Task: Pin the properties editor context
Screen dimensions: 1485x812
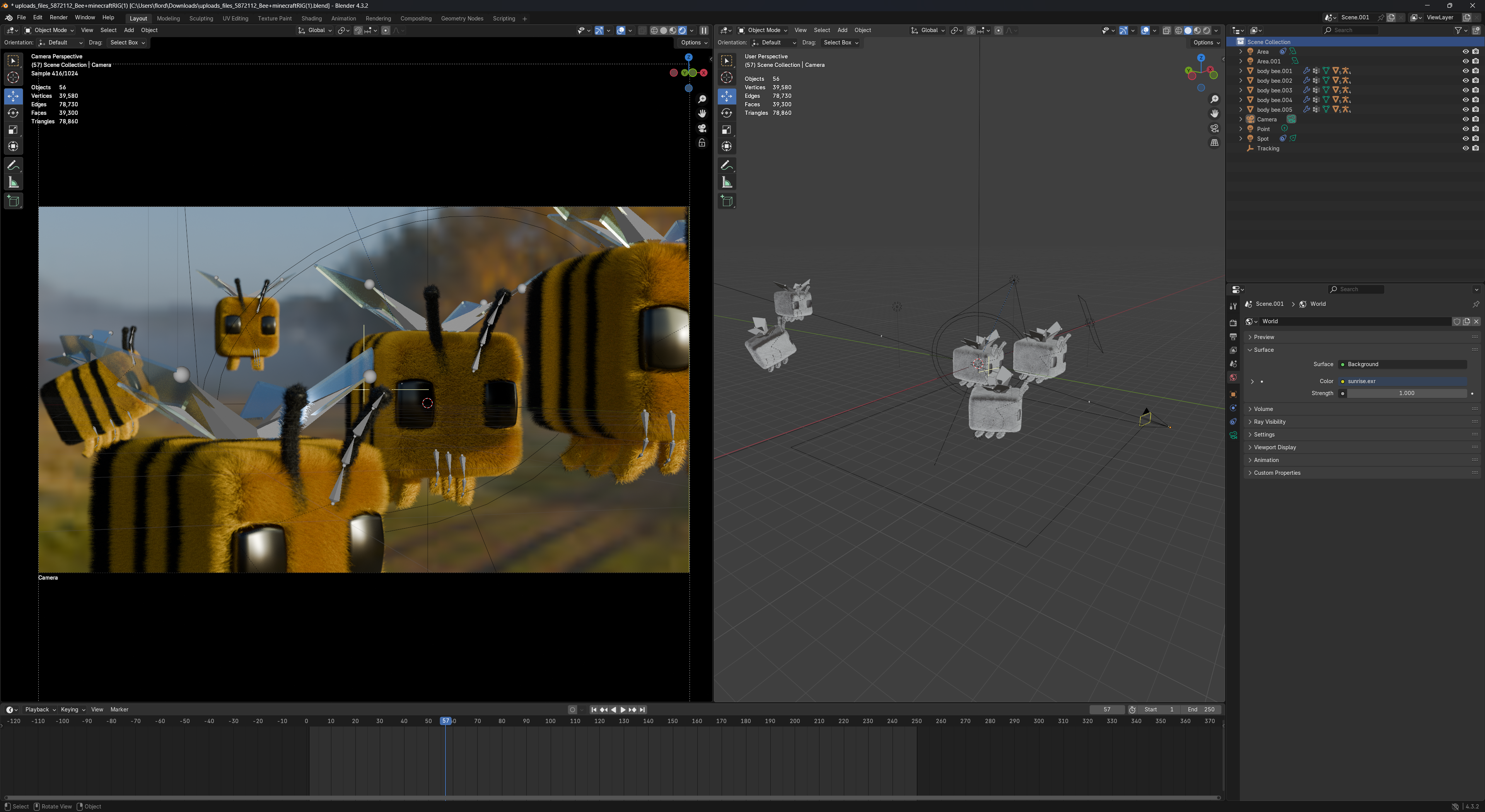Action: [x=1476, y=304]
